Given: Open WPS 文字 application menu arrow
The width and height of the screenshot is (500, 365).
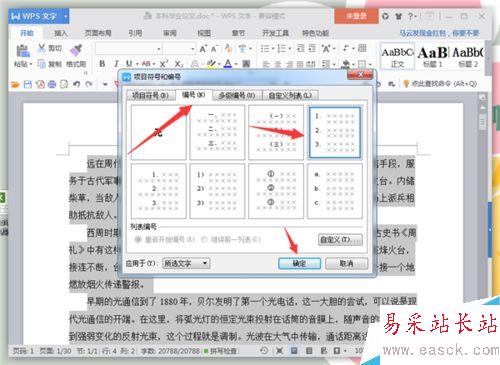Looking at the screenshot, I should (66, 16).
